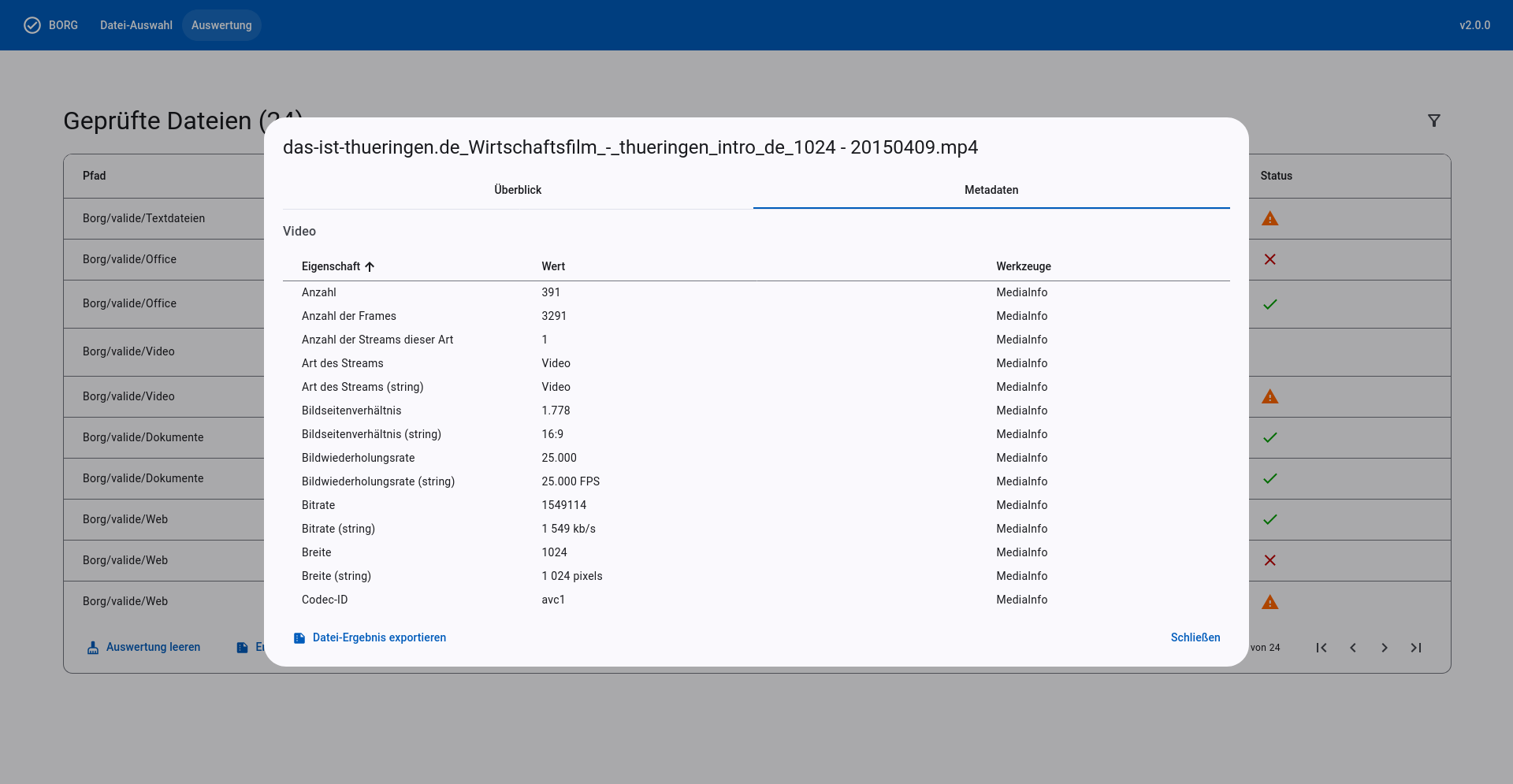Open the filter icon above the table
The image size is (1513, 784).
[1434, 121]
